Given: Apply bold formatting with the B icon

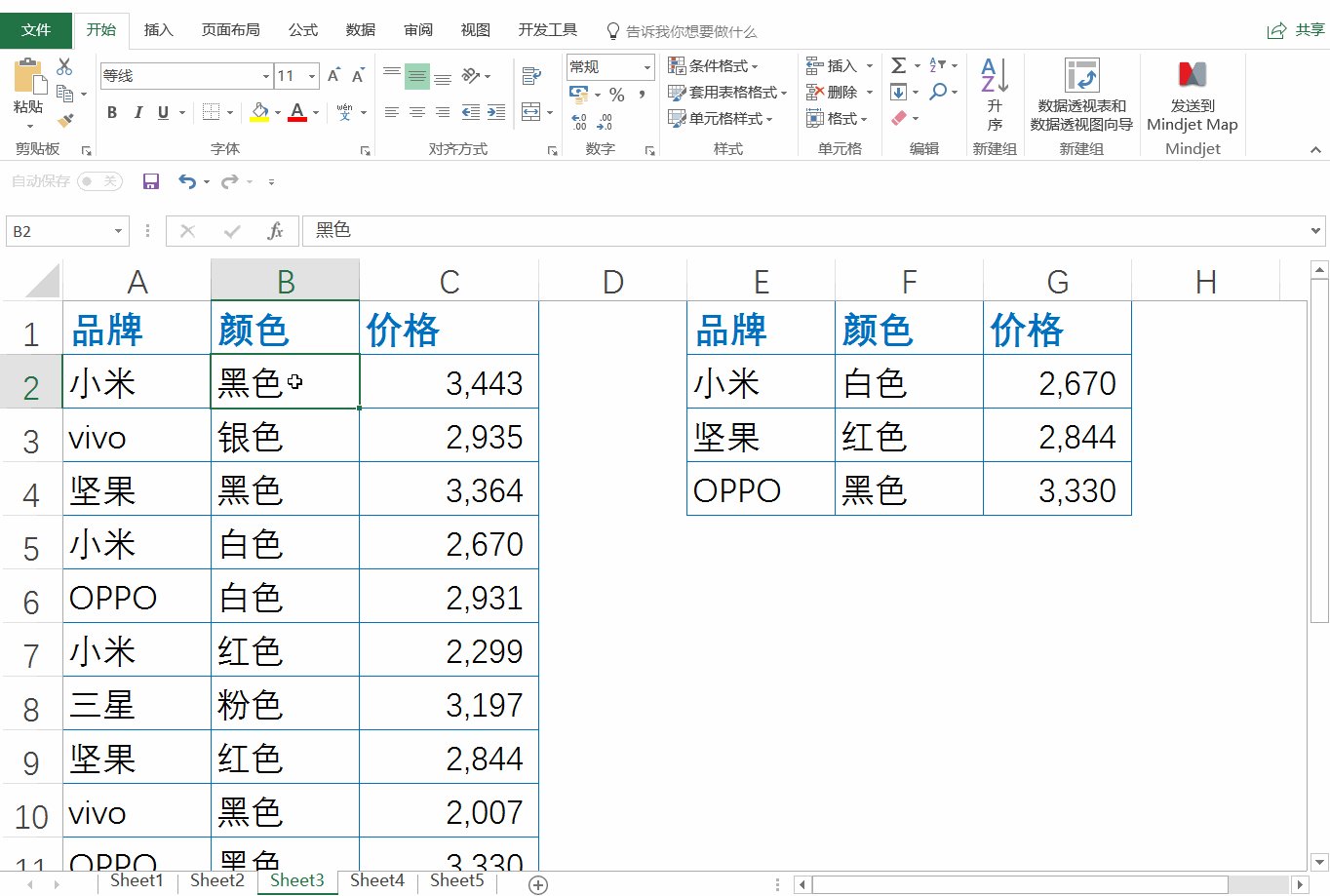Looking at the screenshot, I should coord(111,112).
